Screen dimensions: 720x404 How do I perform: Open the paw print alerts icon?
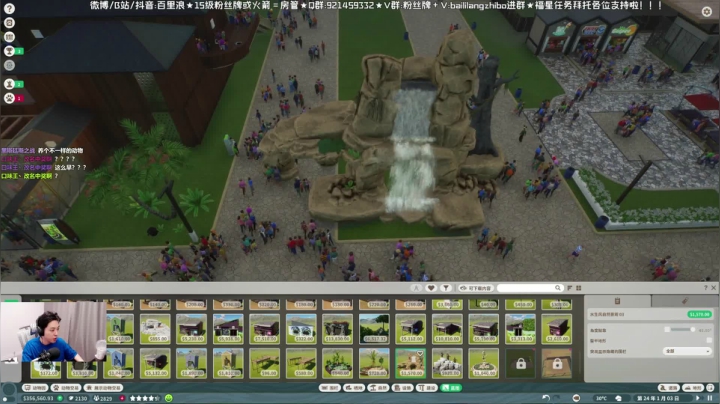9,98
